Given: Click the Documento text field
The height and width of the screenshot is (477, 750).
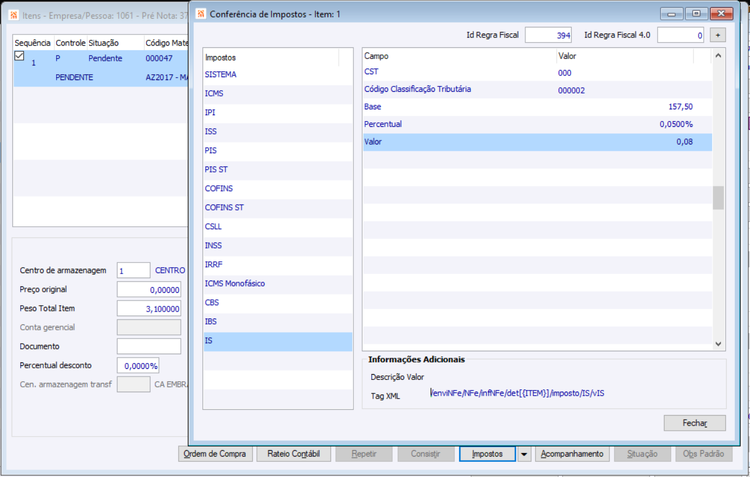Looking at the screenshot, I should click(149, 346).
